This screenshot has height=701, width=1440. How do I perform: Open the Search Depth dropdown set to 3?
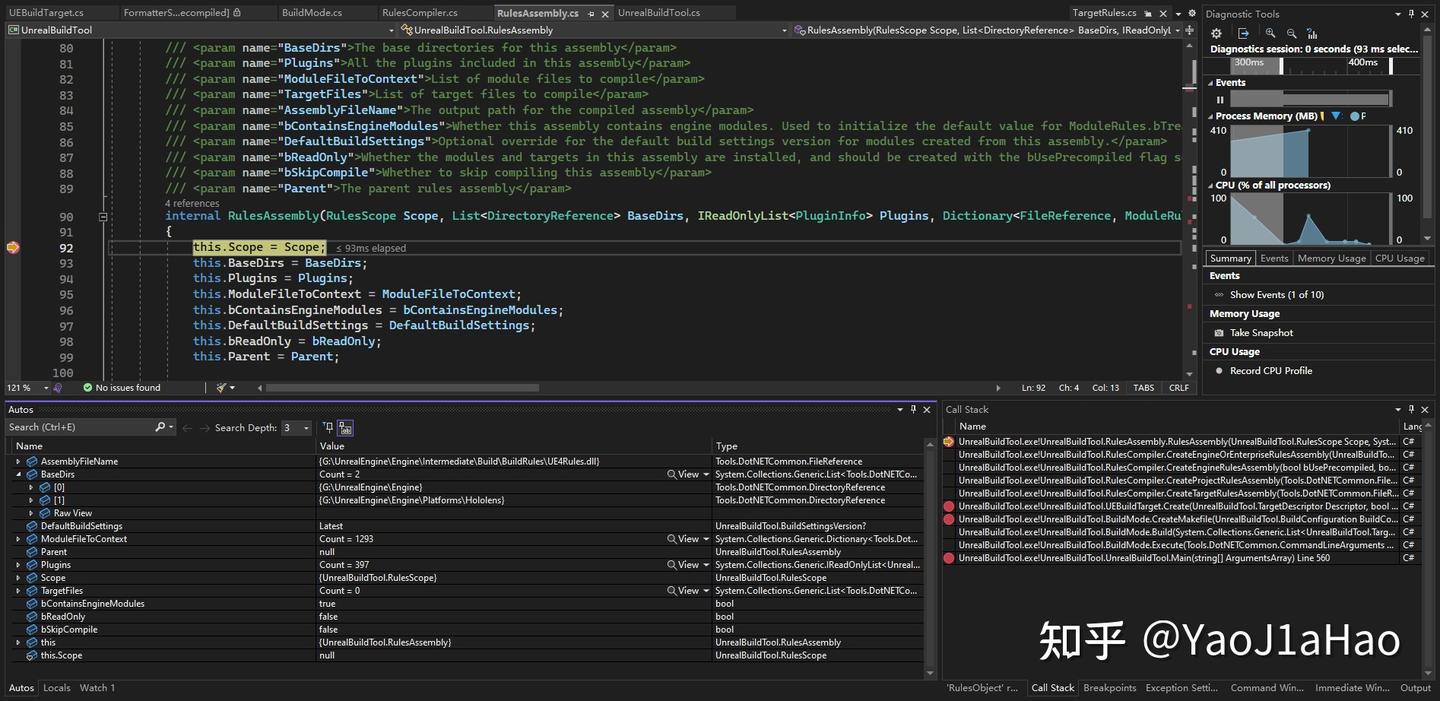(307, 428)
